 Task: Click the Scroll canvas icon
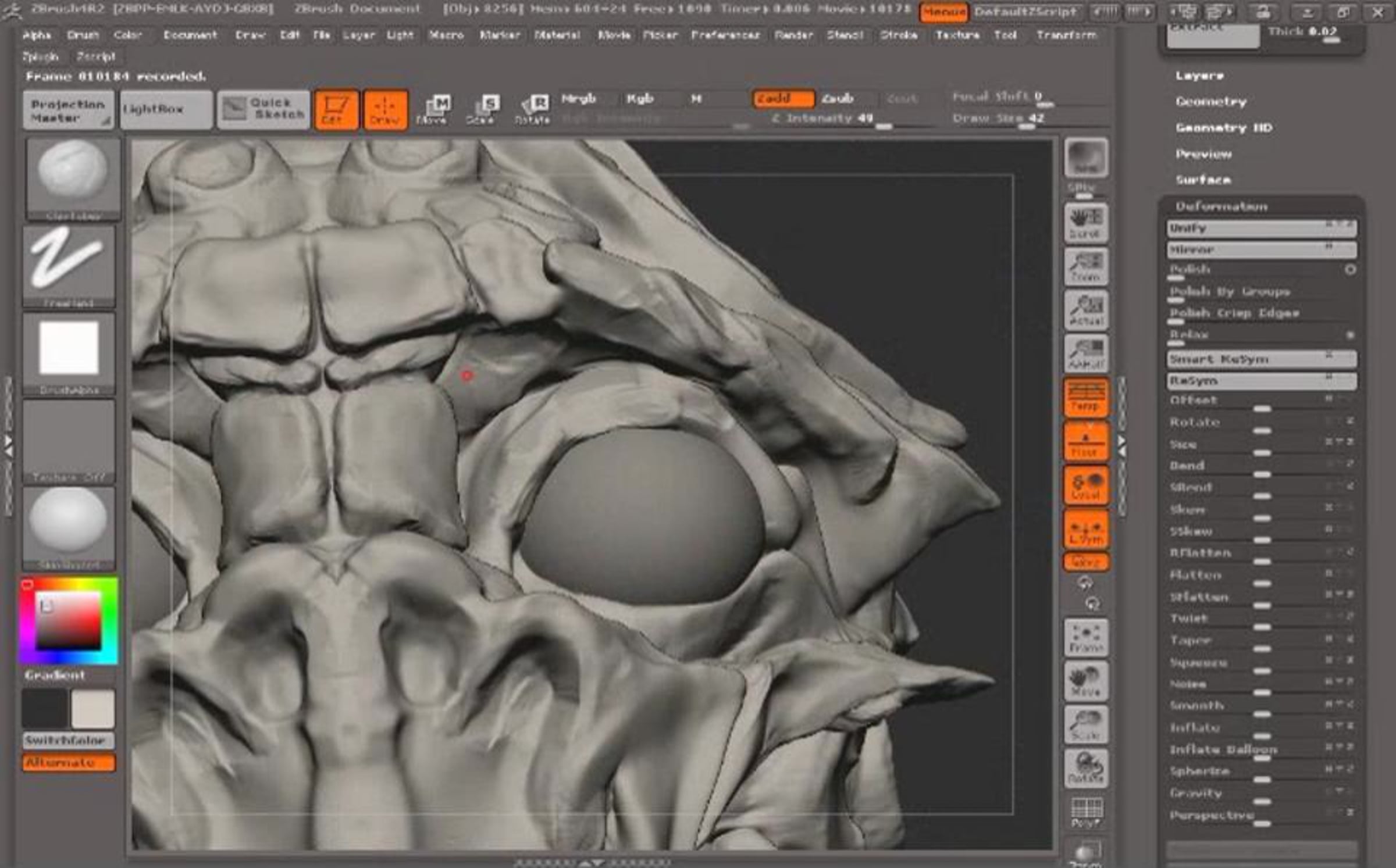1085,223
